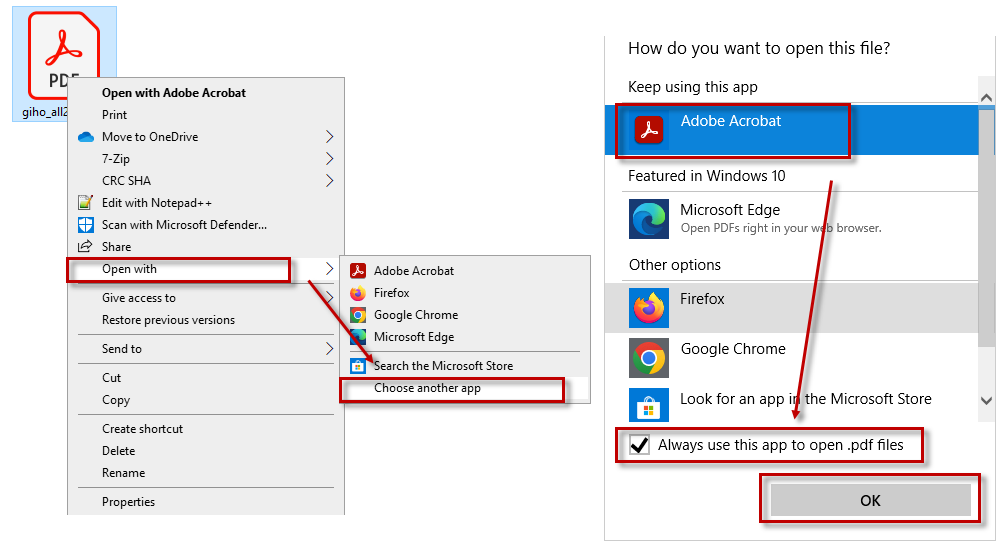Choose Rename from the context menu

click(206, 473)
